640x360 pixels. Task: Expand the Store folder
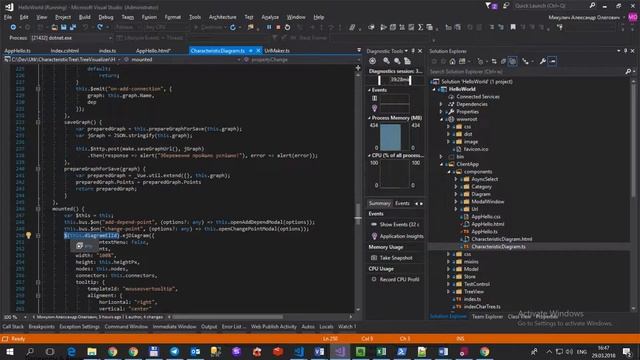[x=449, y=276]
